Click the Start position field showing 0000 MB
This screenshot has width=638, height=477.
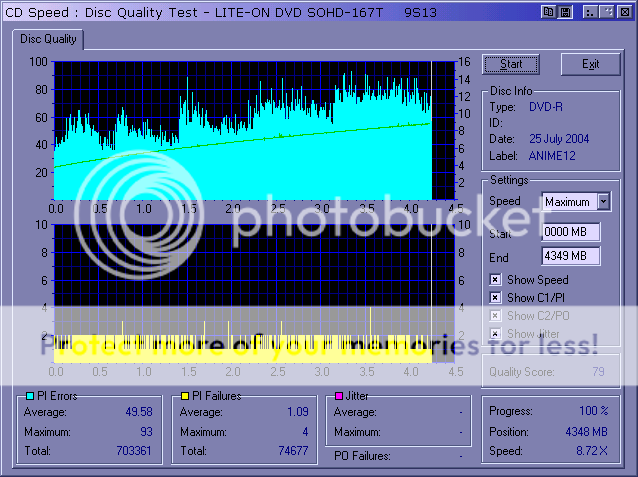pyautogui.click(x=571, y=232)
